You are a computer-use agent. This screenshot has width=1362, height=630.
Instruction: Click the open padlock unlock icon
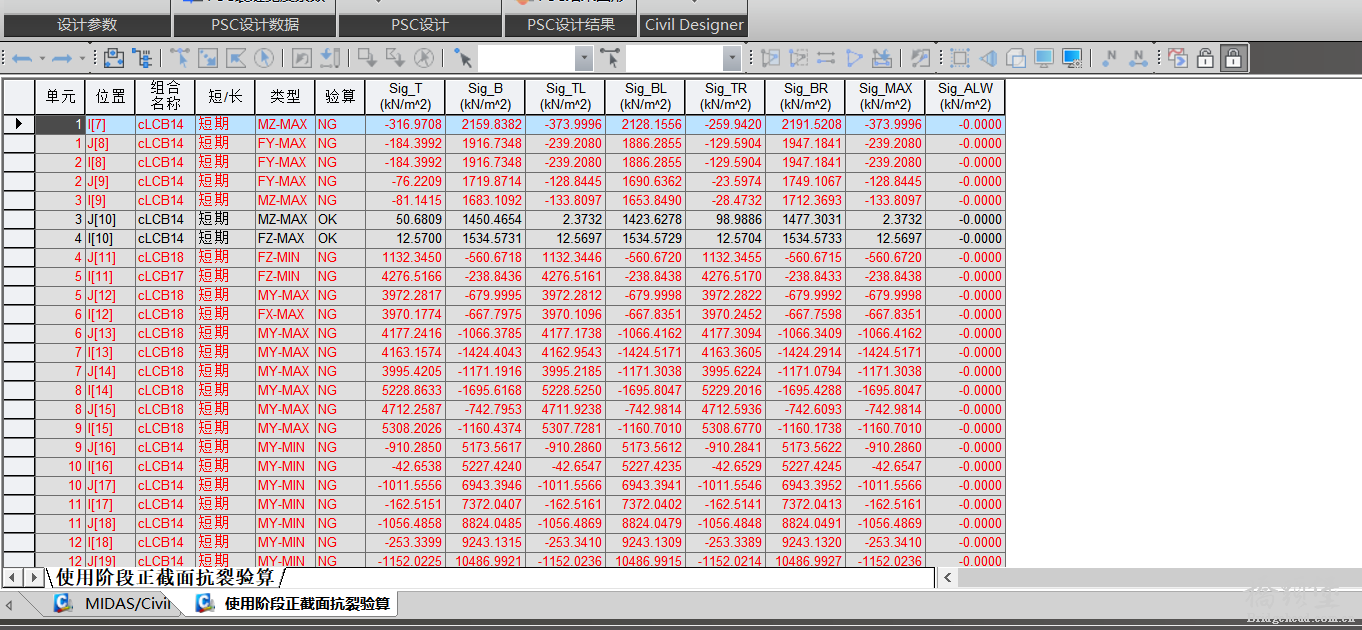click(1205, 59)
